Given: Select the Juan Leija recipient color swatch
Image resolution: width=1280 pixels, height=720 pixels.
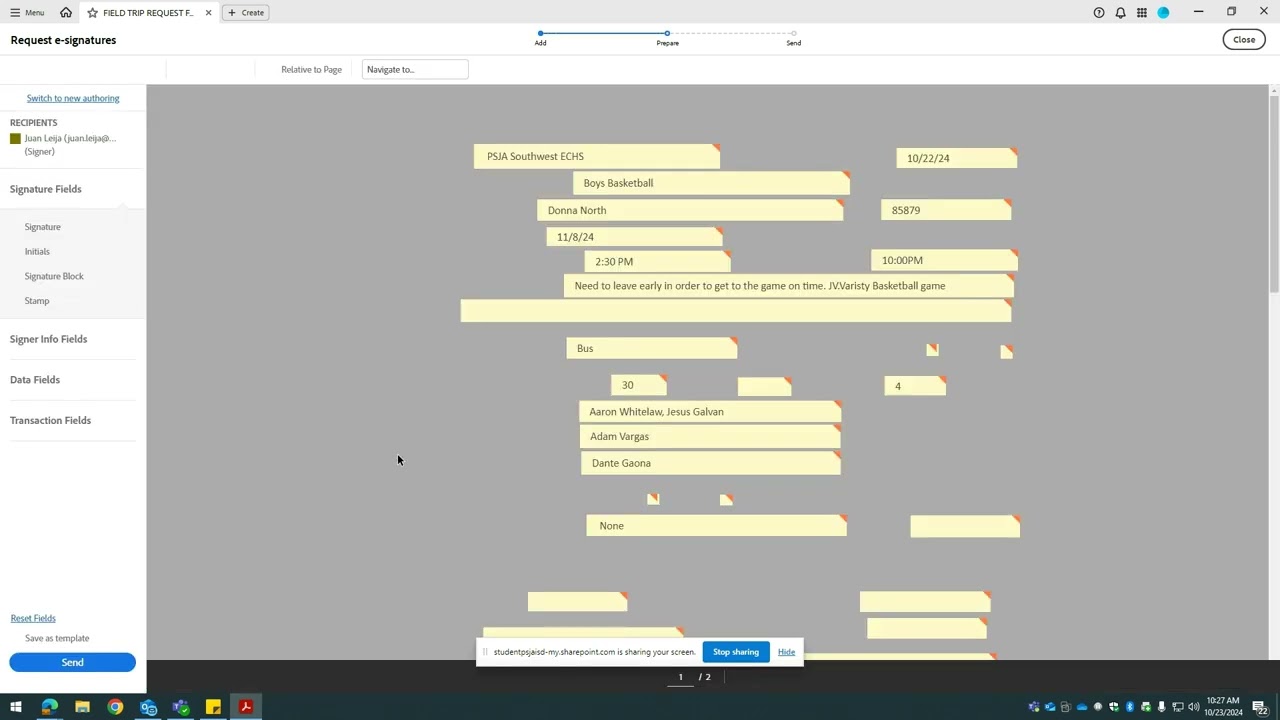Looking at the screenshot, I should coord(15,139).
